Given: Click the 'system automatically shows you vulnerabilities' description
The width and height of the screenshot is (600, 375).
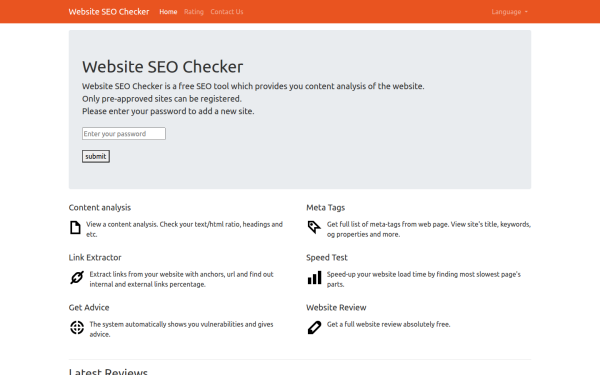Looking at the screenshot, I should [181, 329].
